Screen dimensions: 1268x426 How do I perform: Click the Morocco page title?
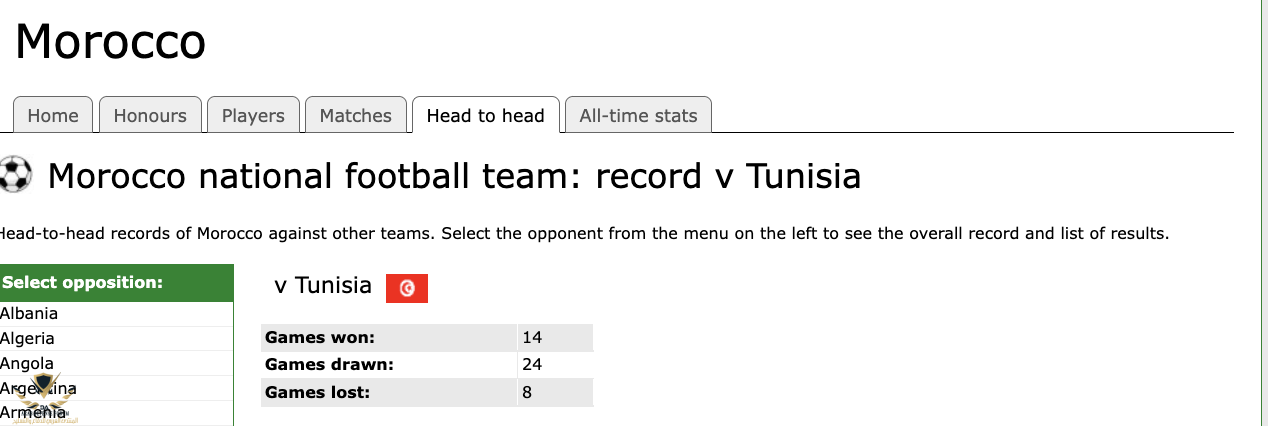[111, 43]
